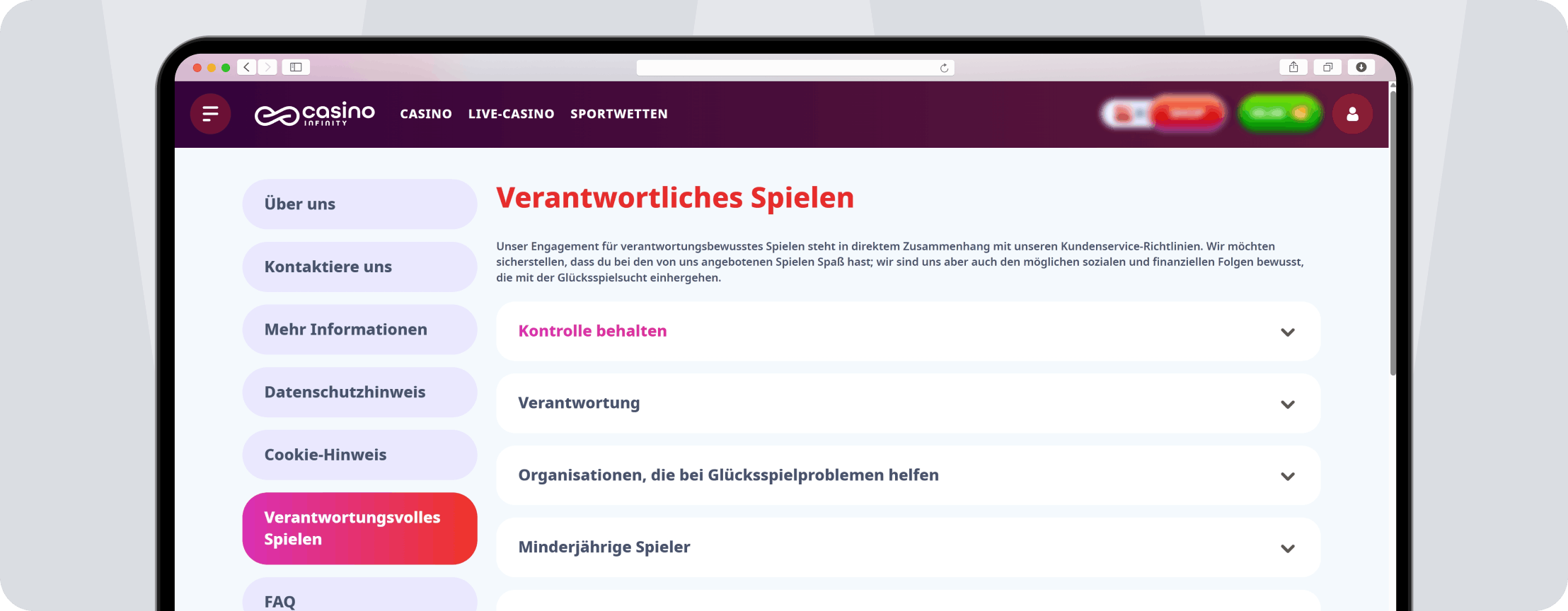The height and width of the screenshot is (611, 1568).
Task: Go back with browser back arrow
Action: pos(246,67)
